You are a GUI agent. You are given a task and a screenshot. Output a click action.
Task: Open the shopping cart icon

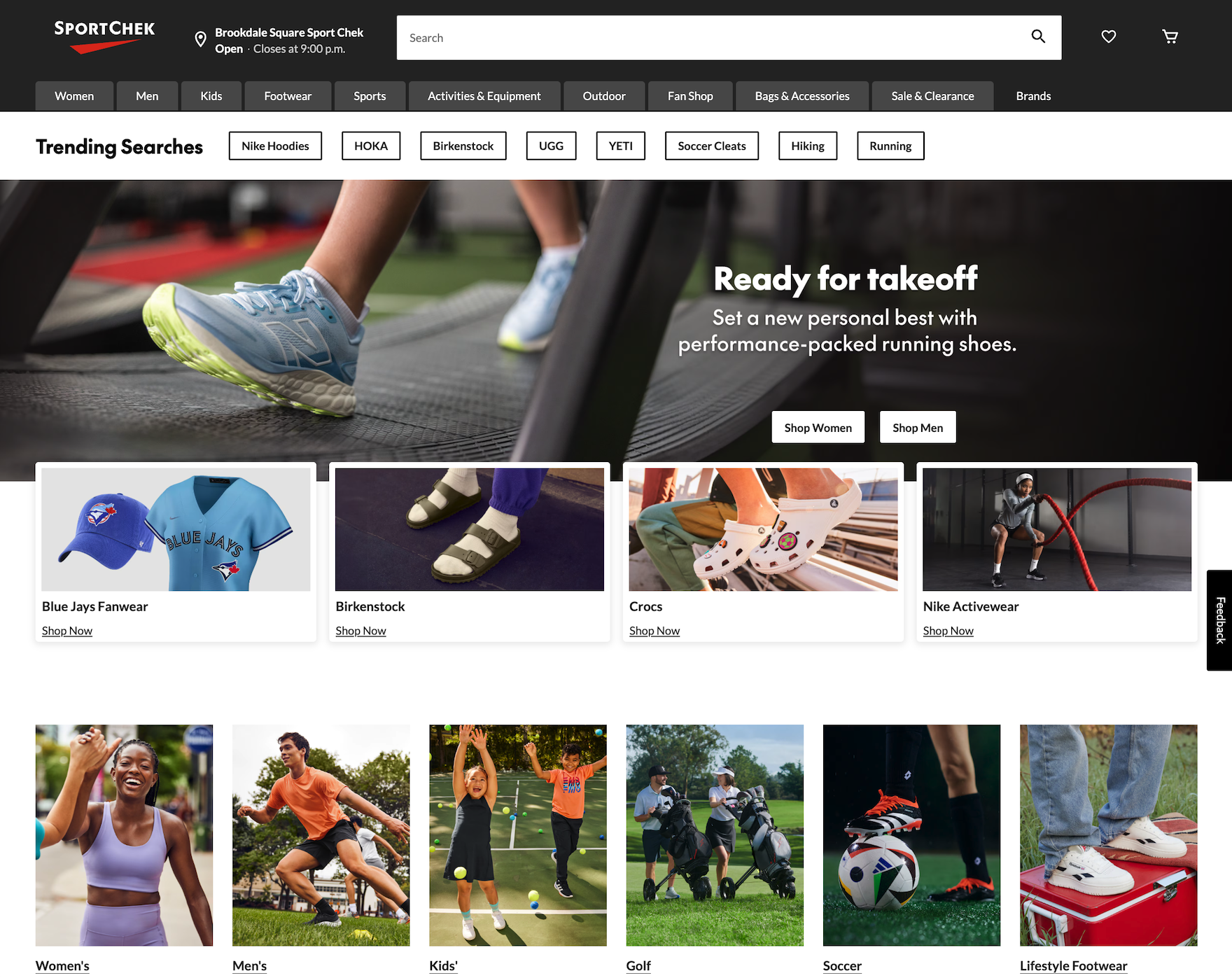pyautogui.click(x=1170, y=36)
